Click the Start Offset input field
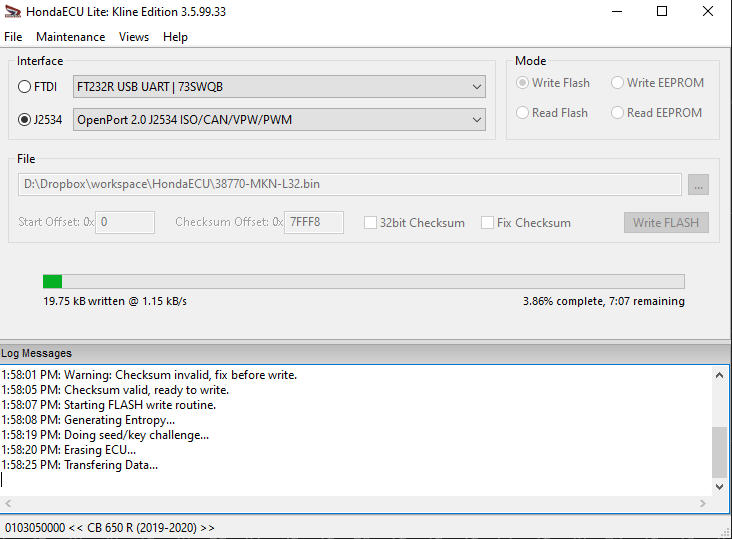Image resolution: width=732 pixels, height=539 pixels. click(125, 222)
